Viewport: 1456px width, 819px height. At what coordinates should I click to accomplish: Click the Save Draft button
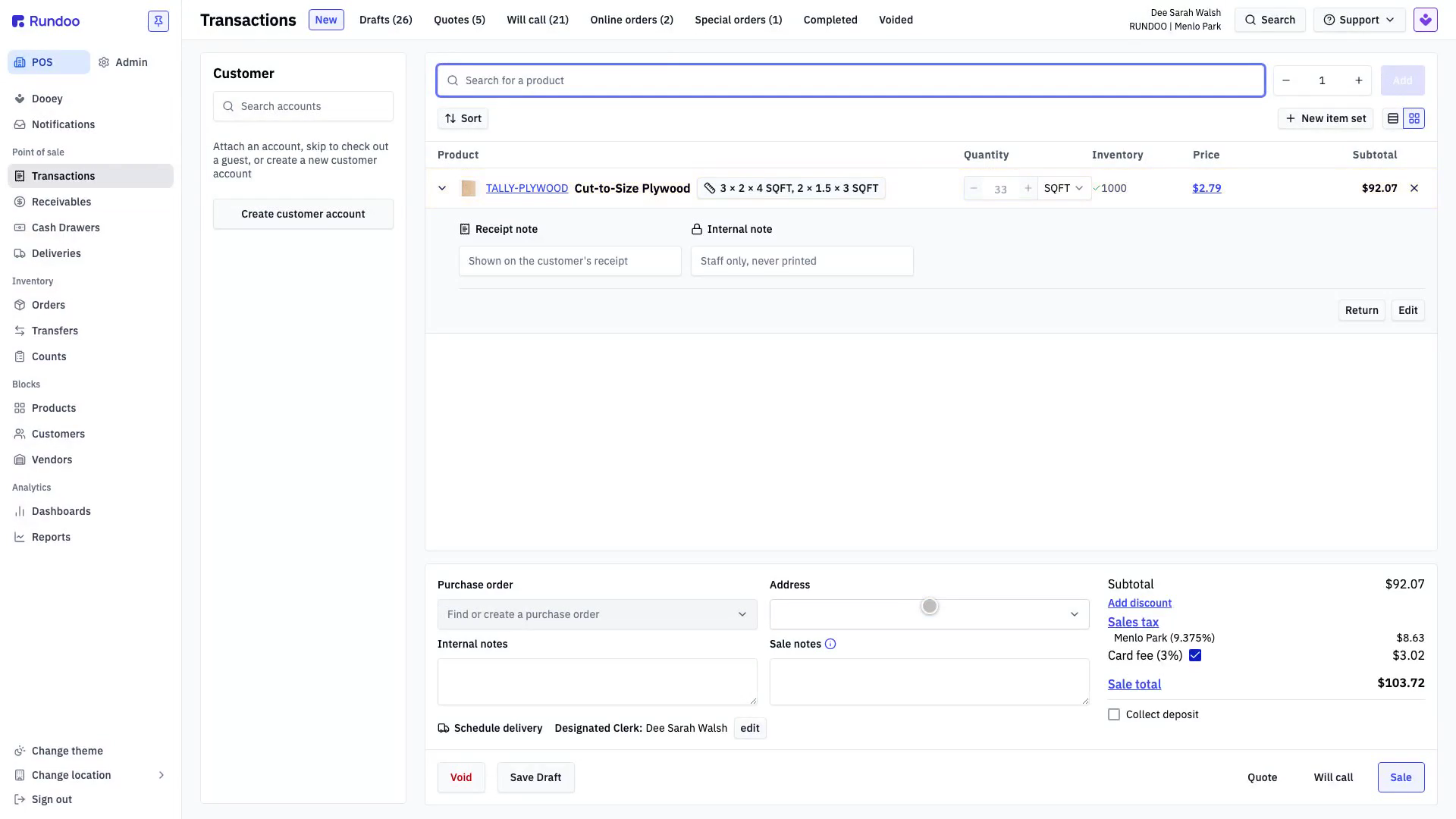point(536,777)
